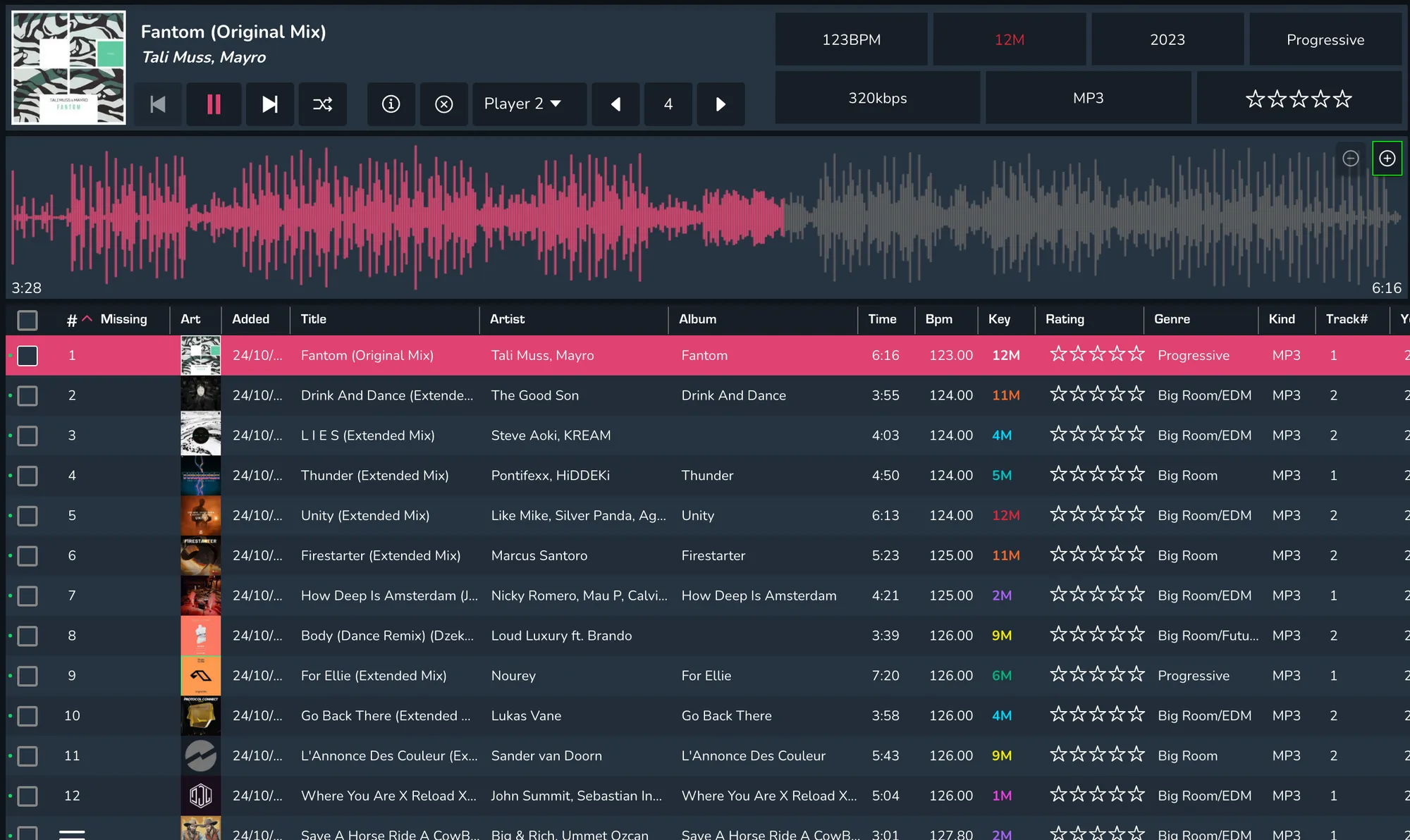Enable shuffle playback mode
Viewport: 1410px width, 840px height.
pyautogui.click(x=323, y=104)
